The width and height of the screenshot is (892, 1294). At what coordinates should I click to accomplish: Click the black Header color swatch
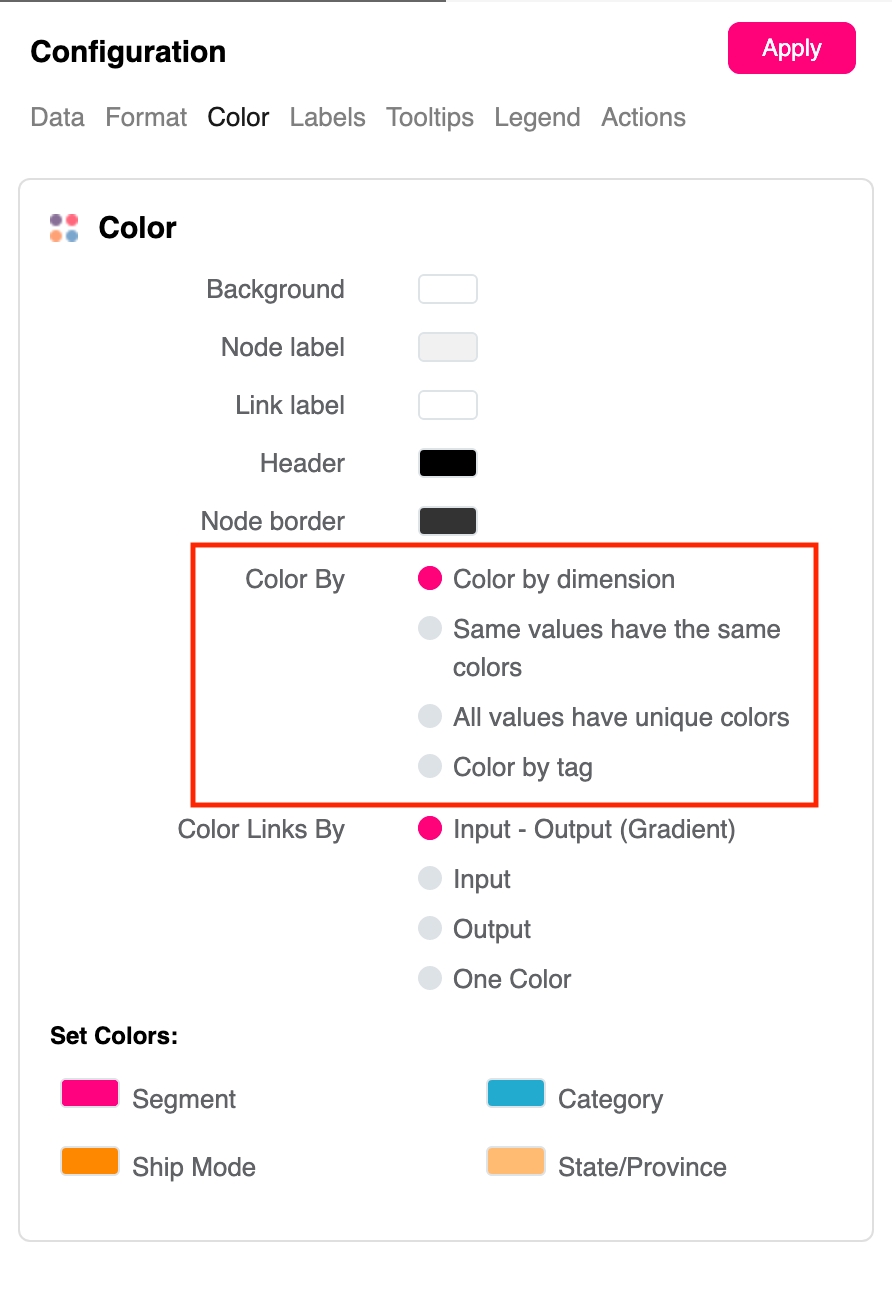click(447, 463)
